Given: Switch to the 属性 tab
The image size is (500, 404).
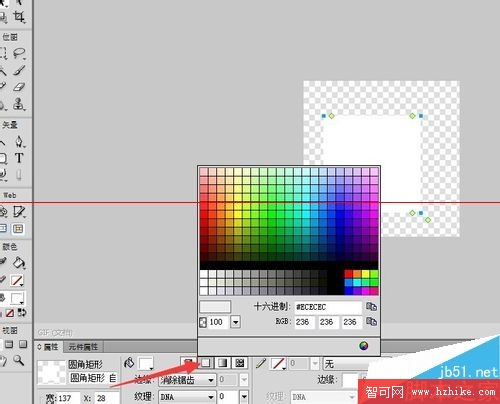Looking at the screenshot, I should (48, 347).
